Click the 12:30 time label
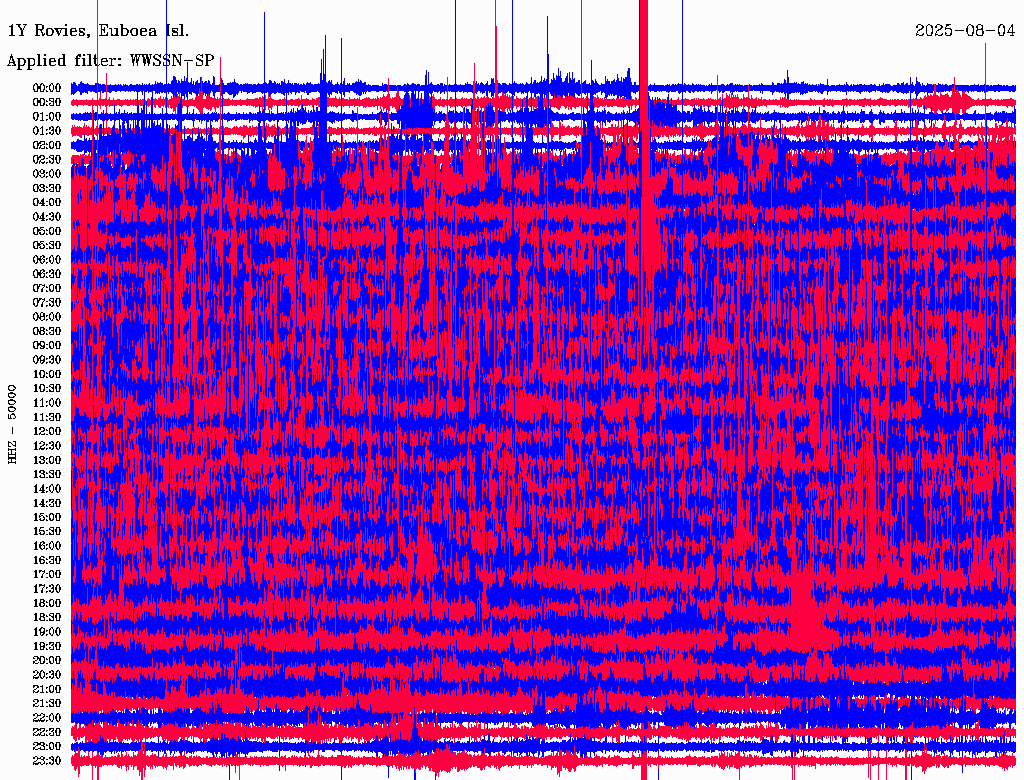This screenshot has height=780, width=1024. tap(47, 446)
